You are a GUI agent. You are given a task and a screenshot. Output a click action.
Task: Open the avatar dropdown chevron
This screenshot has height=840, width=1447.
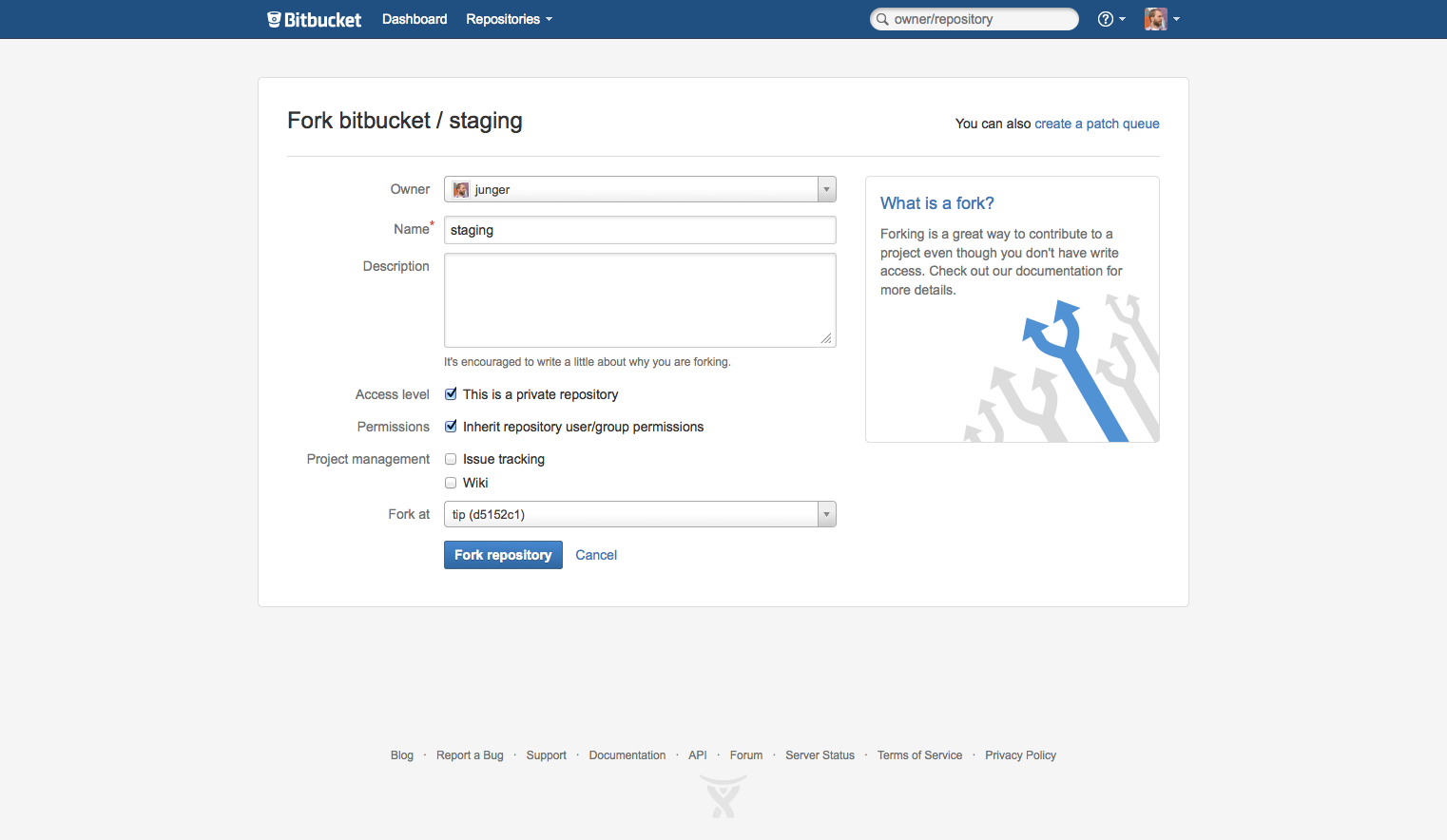(1177, 19)
